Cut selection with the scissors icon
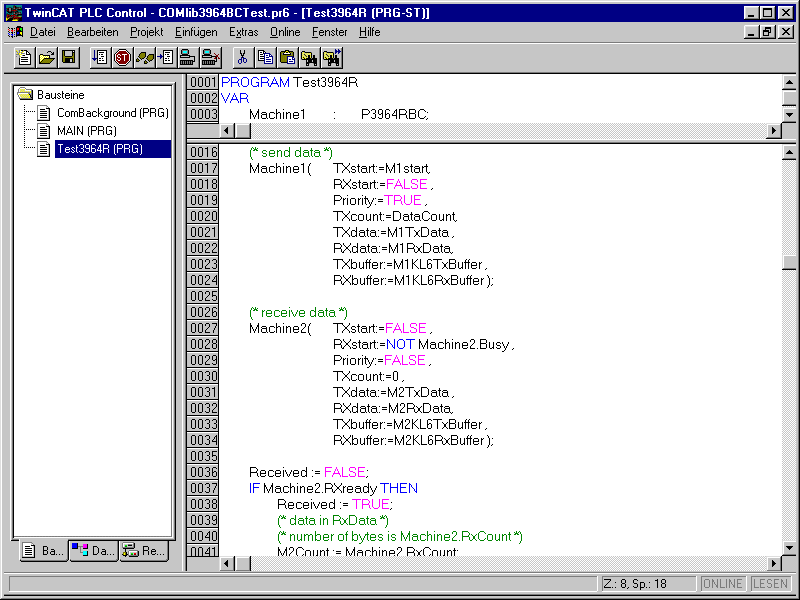 (x=243, y=58)
